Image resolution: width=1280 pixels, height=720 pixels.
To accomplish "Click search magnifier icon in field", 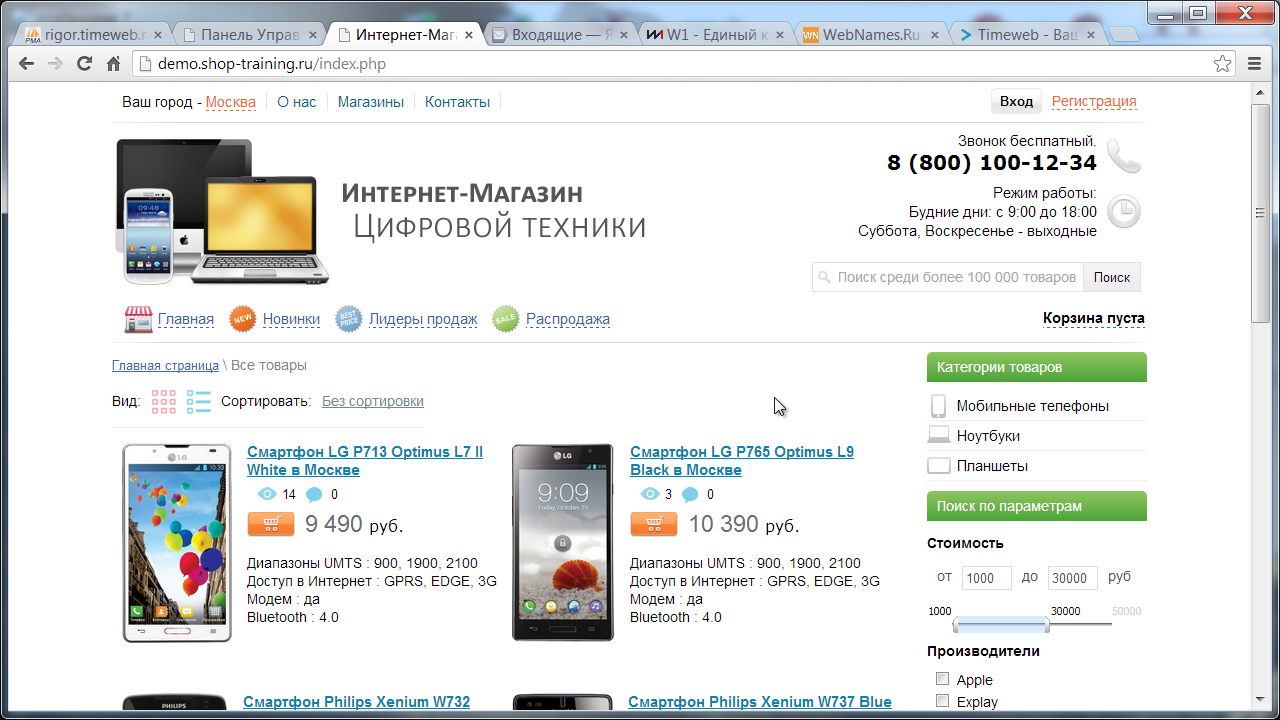I will [x=824, y=278].
